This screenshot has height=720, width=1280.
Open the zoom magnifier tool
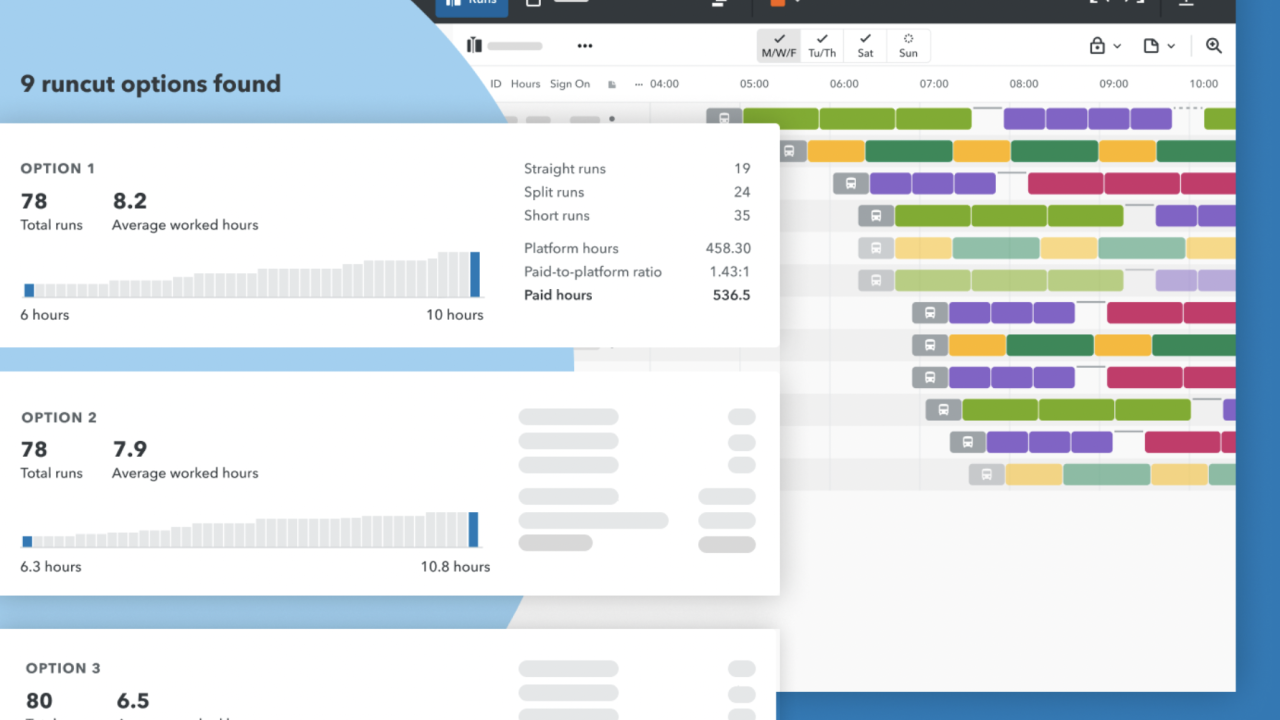click(1213, 45)
